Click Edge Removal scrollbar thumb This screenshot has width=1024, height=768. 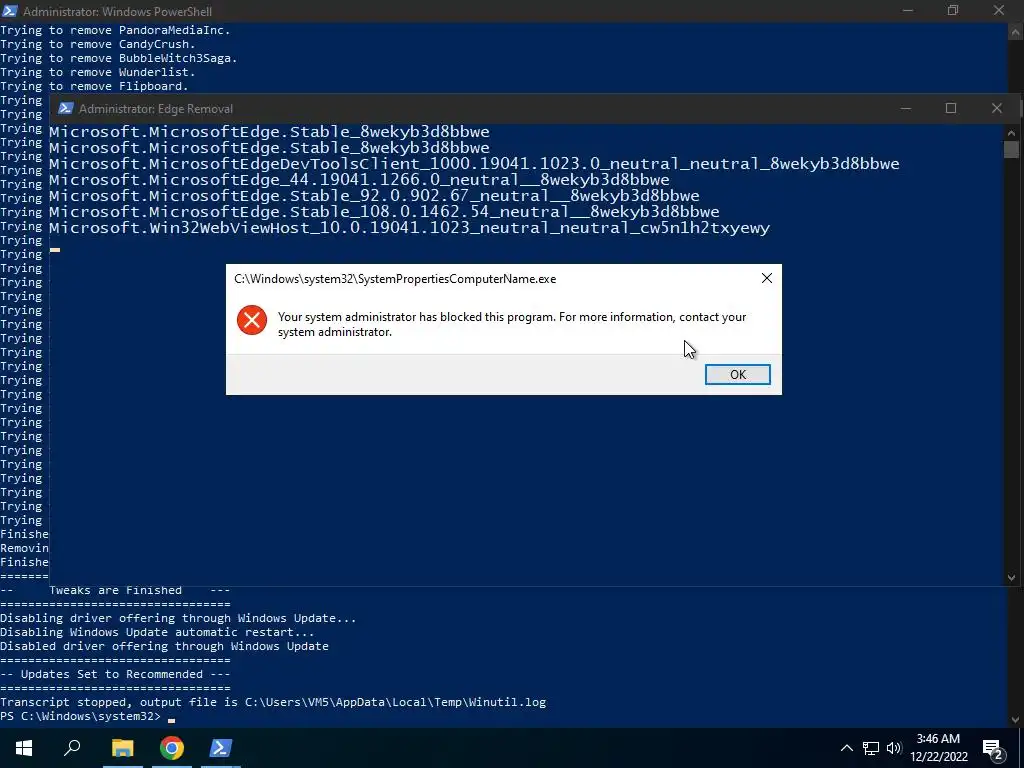tap(1011, 149)
